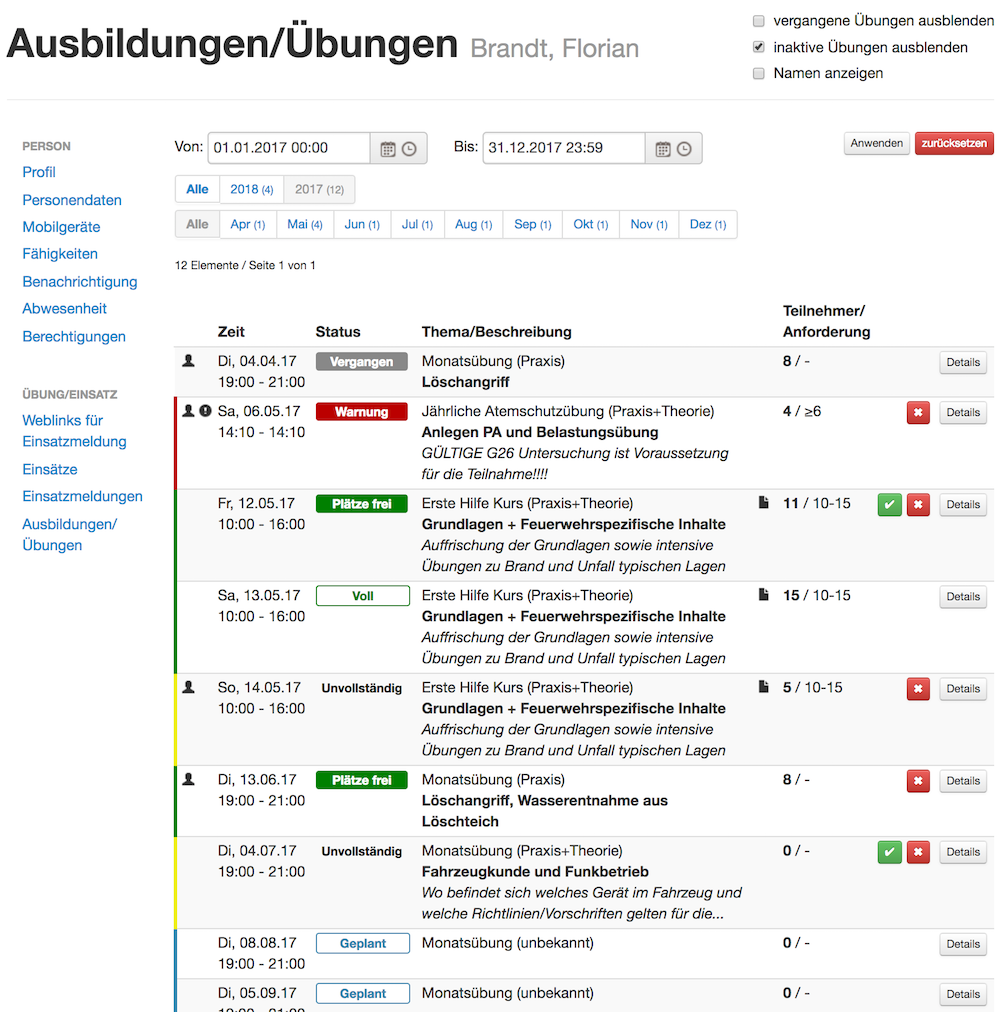This screenshot has height=1012, width=1000.
Task: Open Details for the 04.04.17 Löschangriff exercise
Action: pyautogui.click(x=962, y=363)
